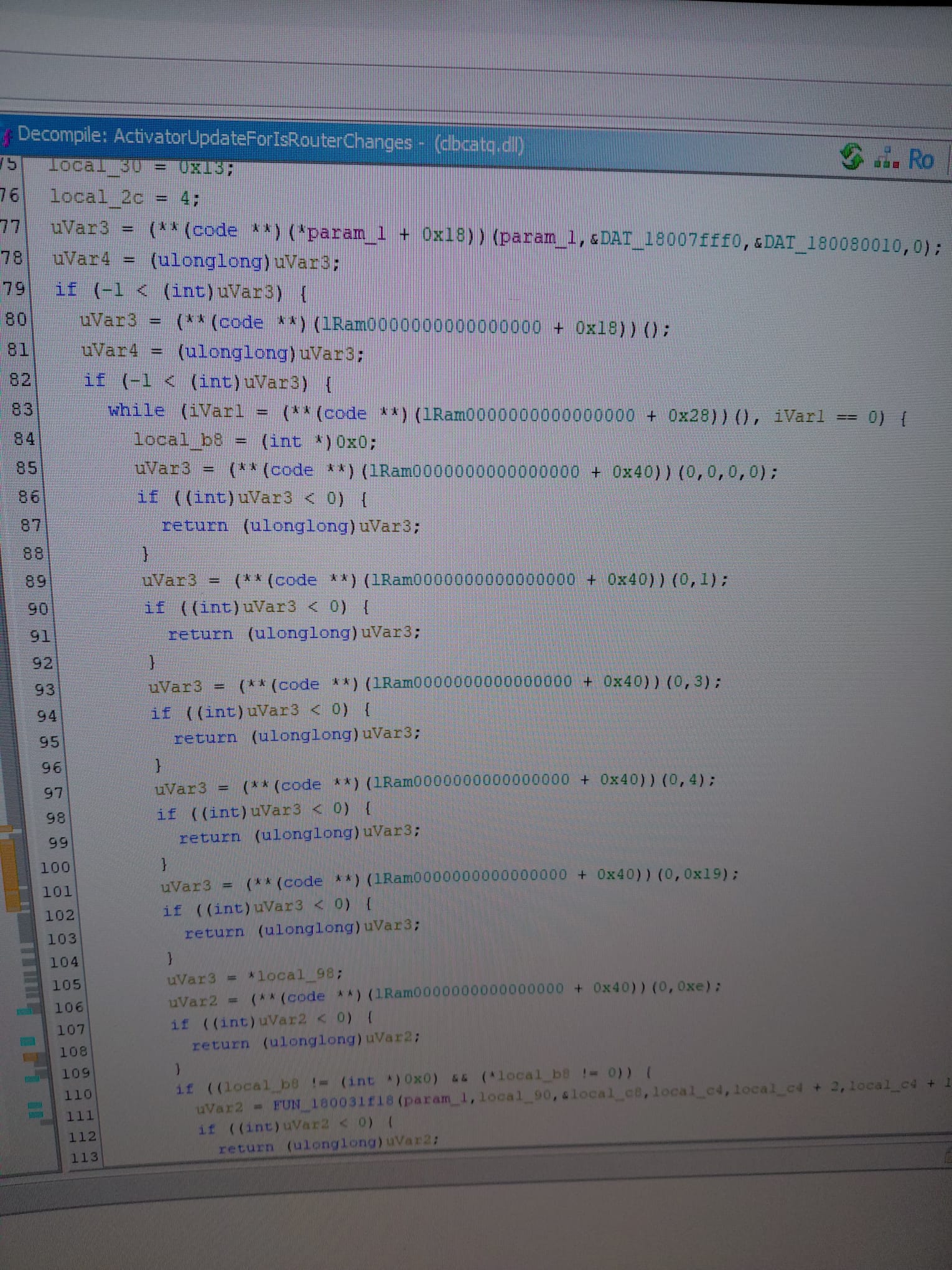Click the *local_b8 != 0 condition
This screenshot has height=1270, width=952.
[x=558, y=1075]
